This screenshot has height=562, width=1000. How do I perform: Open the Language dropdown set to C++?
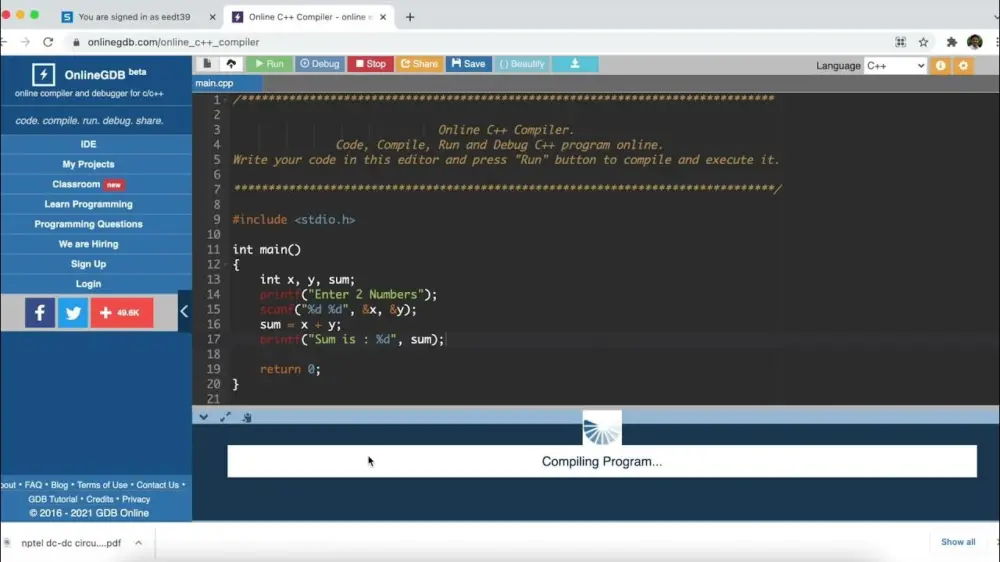895,66
